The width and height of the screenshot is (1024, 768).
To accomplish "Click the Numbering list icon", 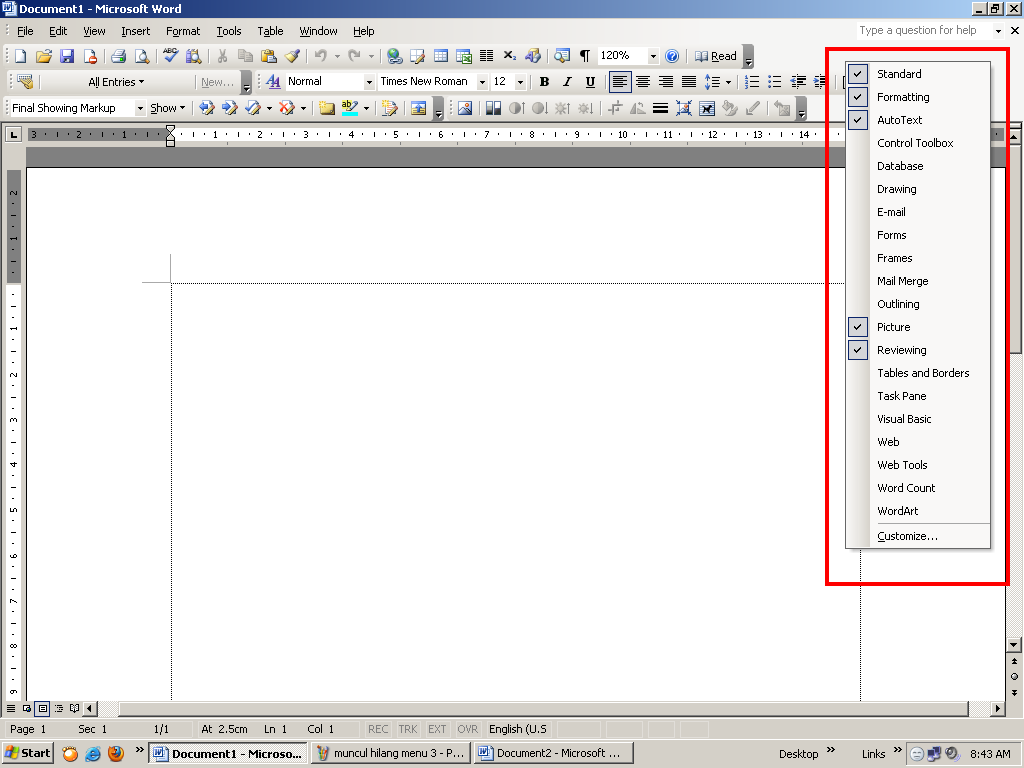I will coord(752,82).
